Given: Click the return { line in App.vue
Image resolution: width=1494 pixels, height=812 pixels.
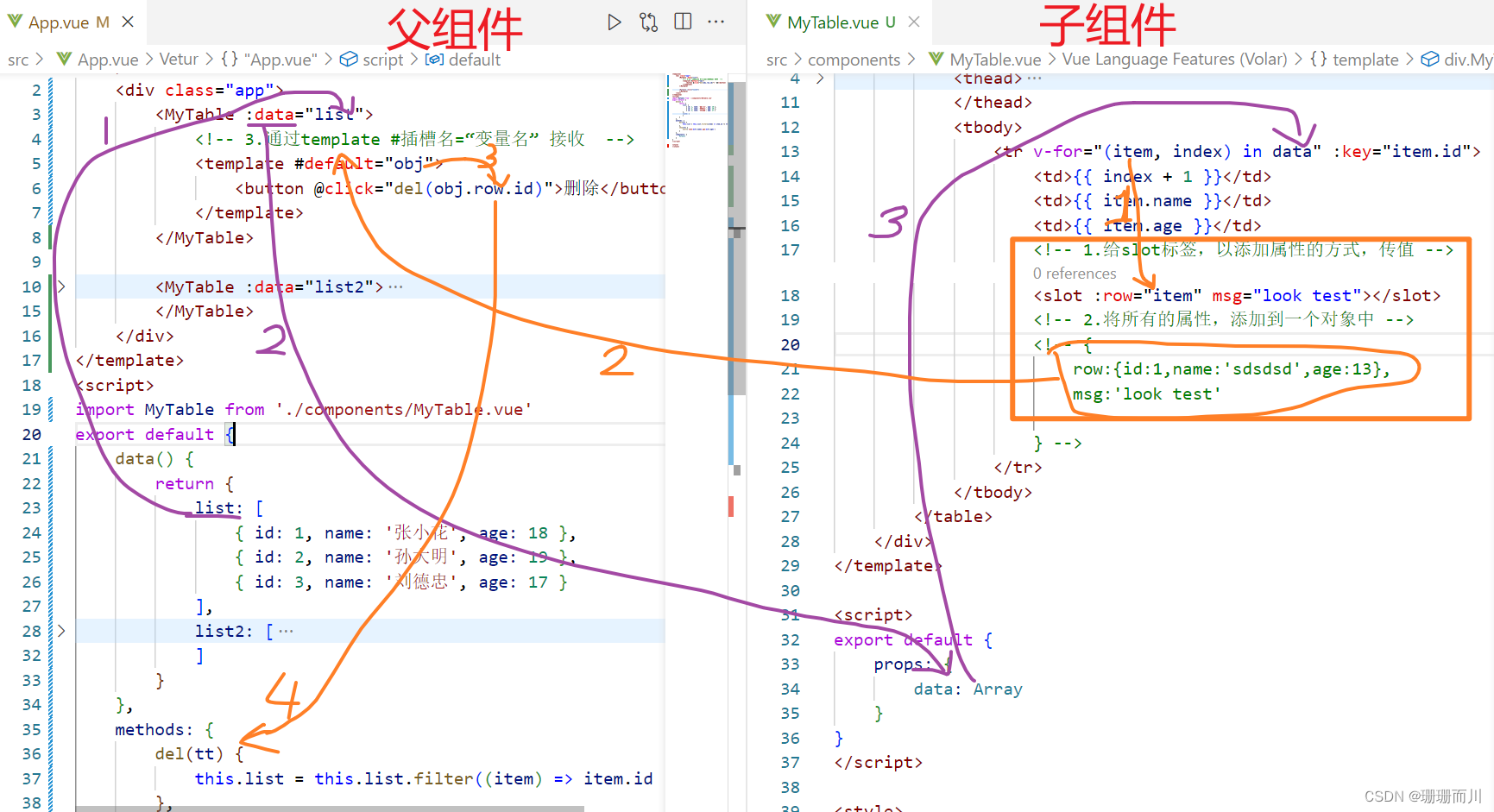Looking at the screenshot, I should coord(194,483).
